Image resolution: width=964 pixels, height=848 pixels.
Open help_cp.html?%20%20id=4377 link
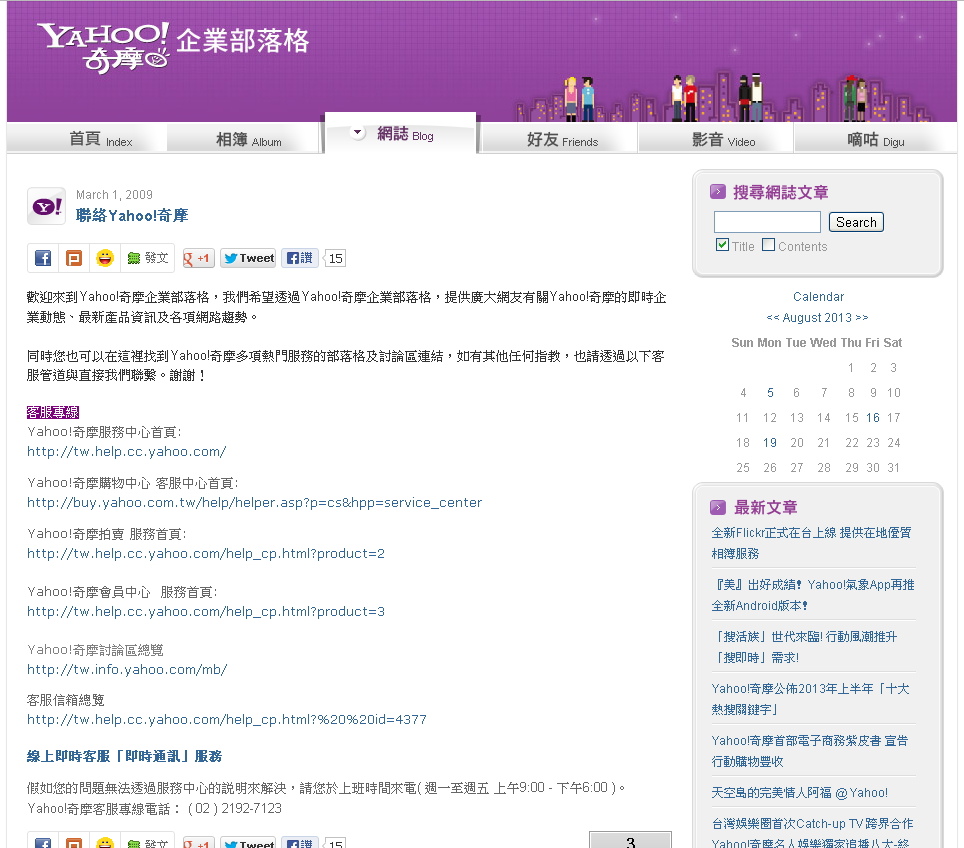pyautogui.click(x=227, y=719)
